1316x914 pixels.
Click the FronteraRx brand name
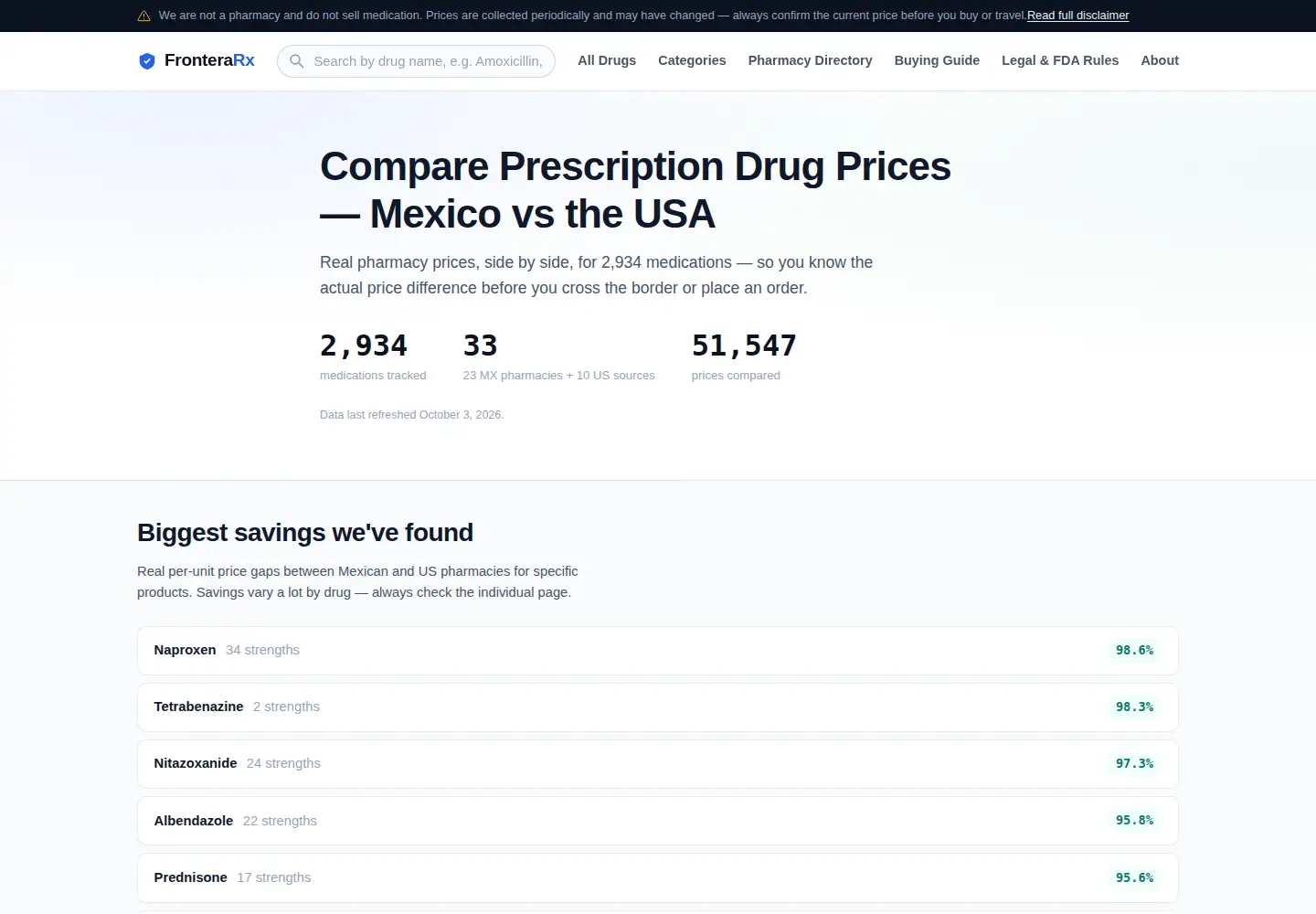tap(209, 60)
